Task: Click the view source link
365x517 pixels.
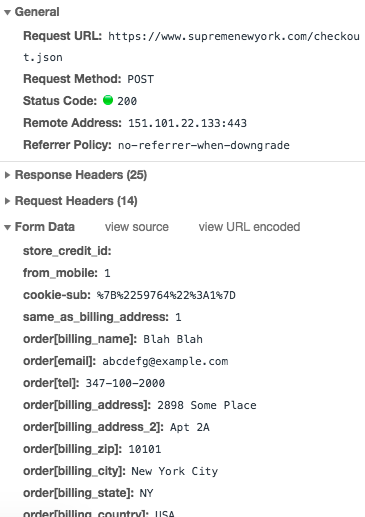Action: [137, 227]
